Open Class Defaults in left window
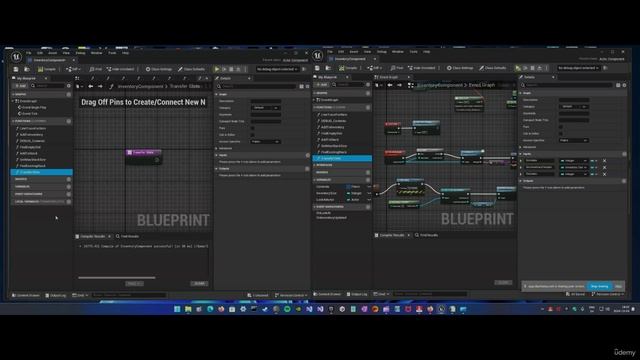The height and width of the screenshot is (360, 640). 191,69
